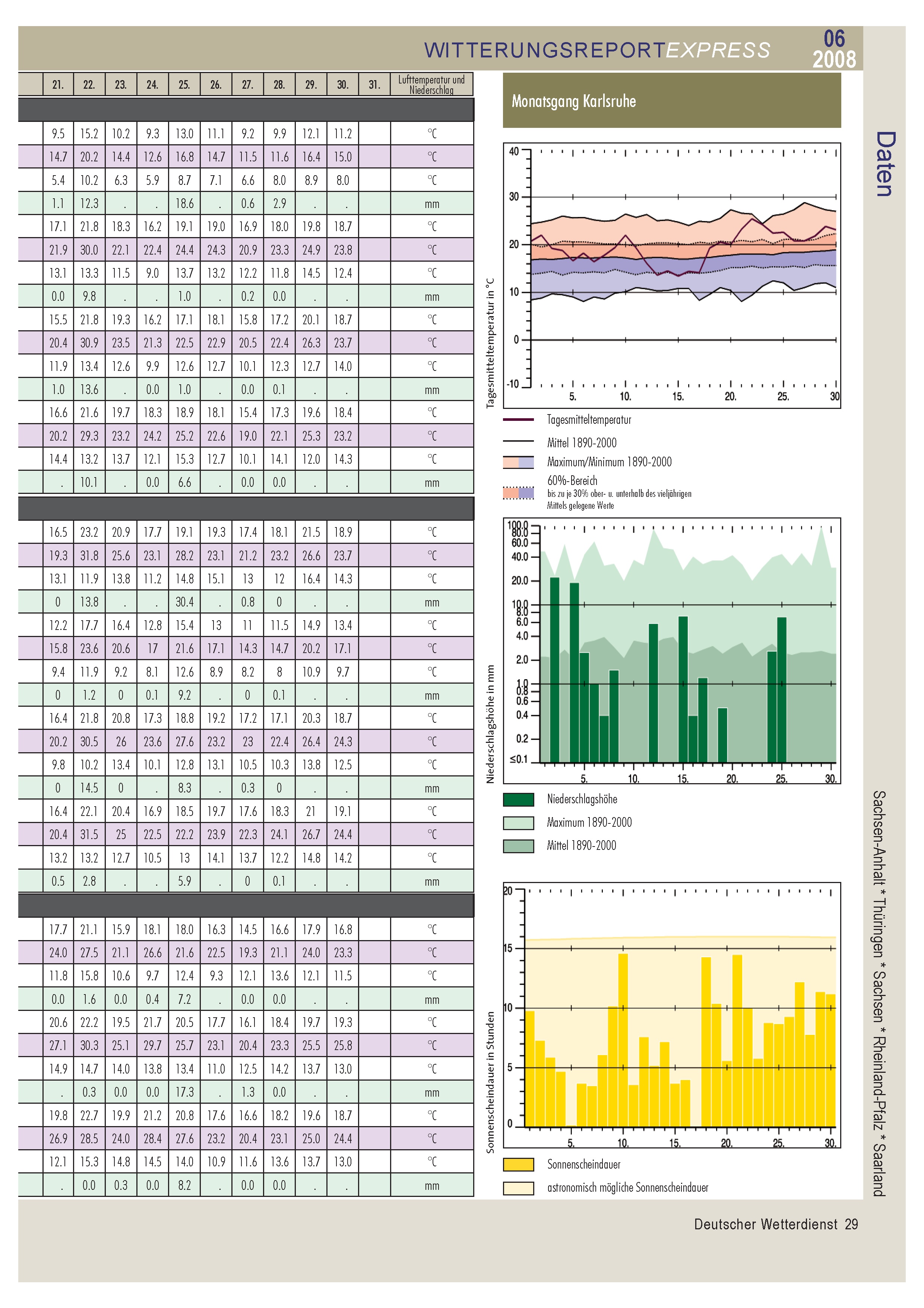Click the ≤0.1 label on the precipitation axis
The width and height of the screenshot is (924, 1308).
tap(518, 759)
